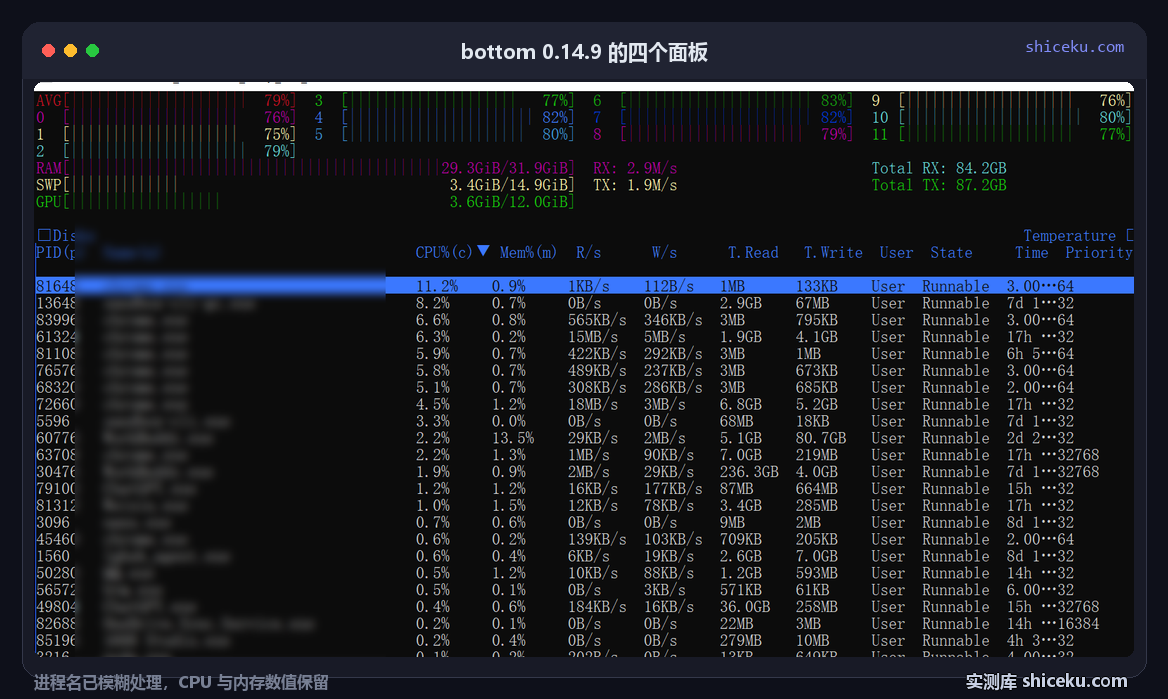The width and height of the screenshot is (1168, 699).
Task: Sort by the Mem%(m) column header
Action: (528, 253)
